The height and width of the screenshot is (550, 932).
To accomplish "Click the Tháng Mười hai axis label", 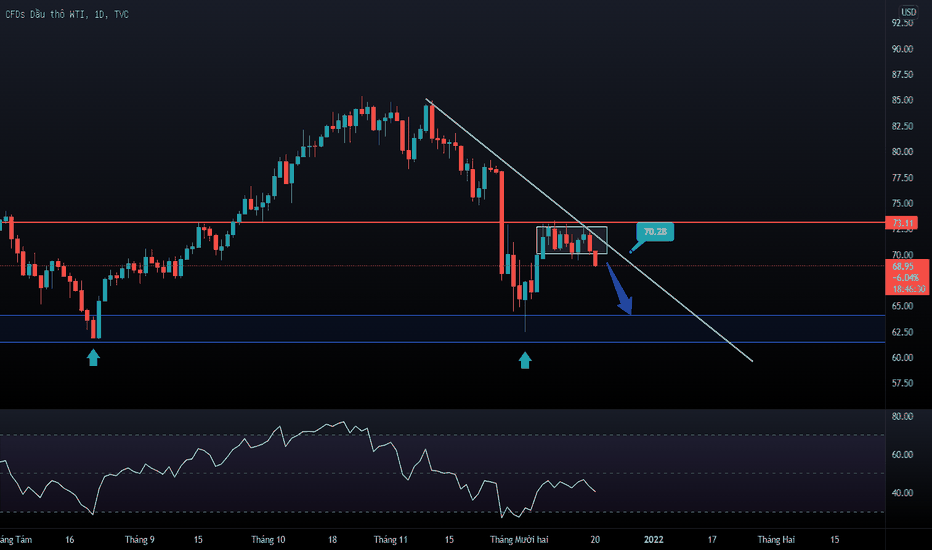I will [522, 539].
